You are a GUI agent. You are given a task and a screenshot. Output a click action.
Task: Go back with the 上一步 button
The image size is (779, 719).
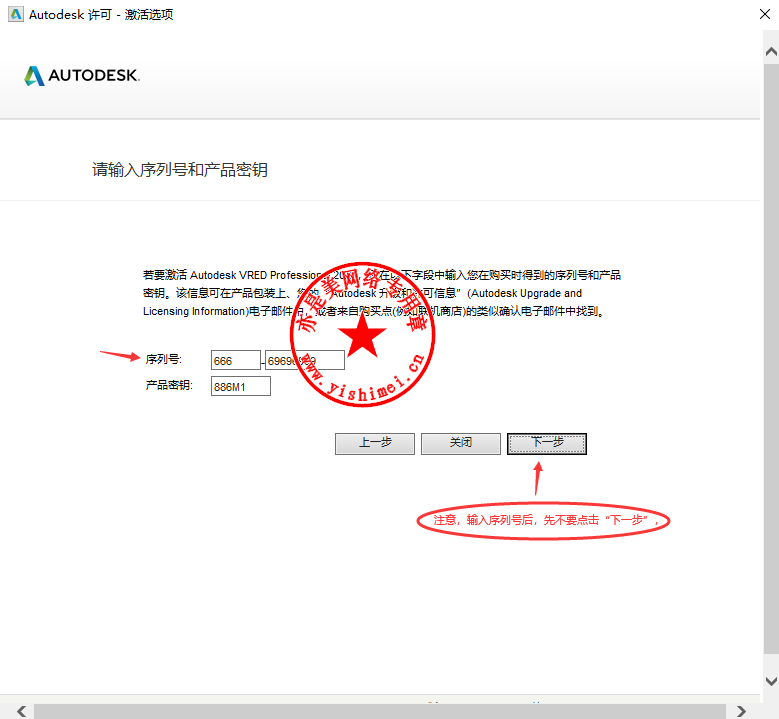tap(375, 444)
